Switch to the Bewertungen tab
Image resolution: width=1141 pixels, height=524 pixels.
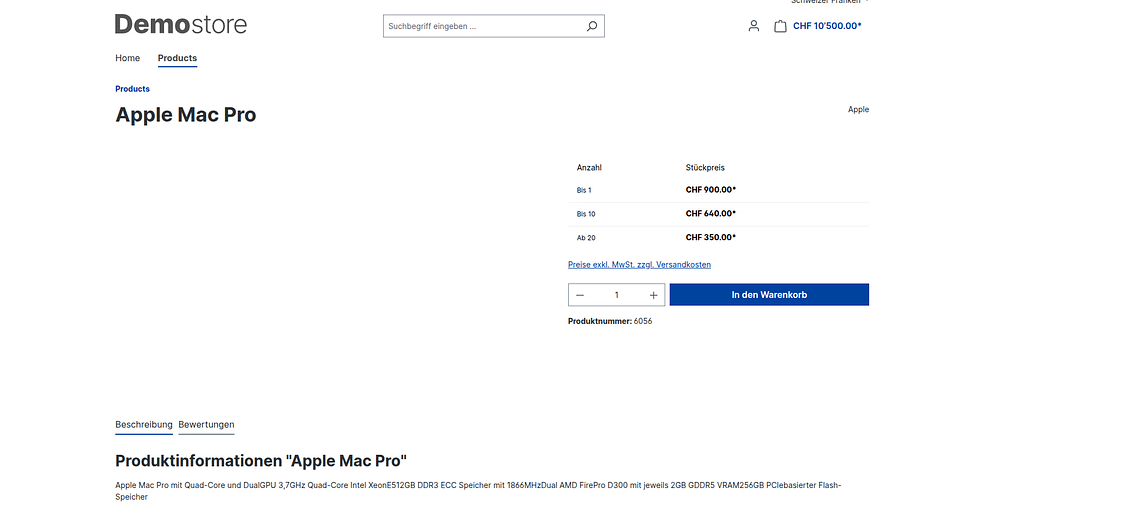point(206,425)
